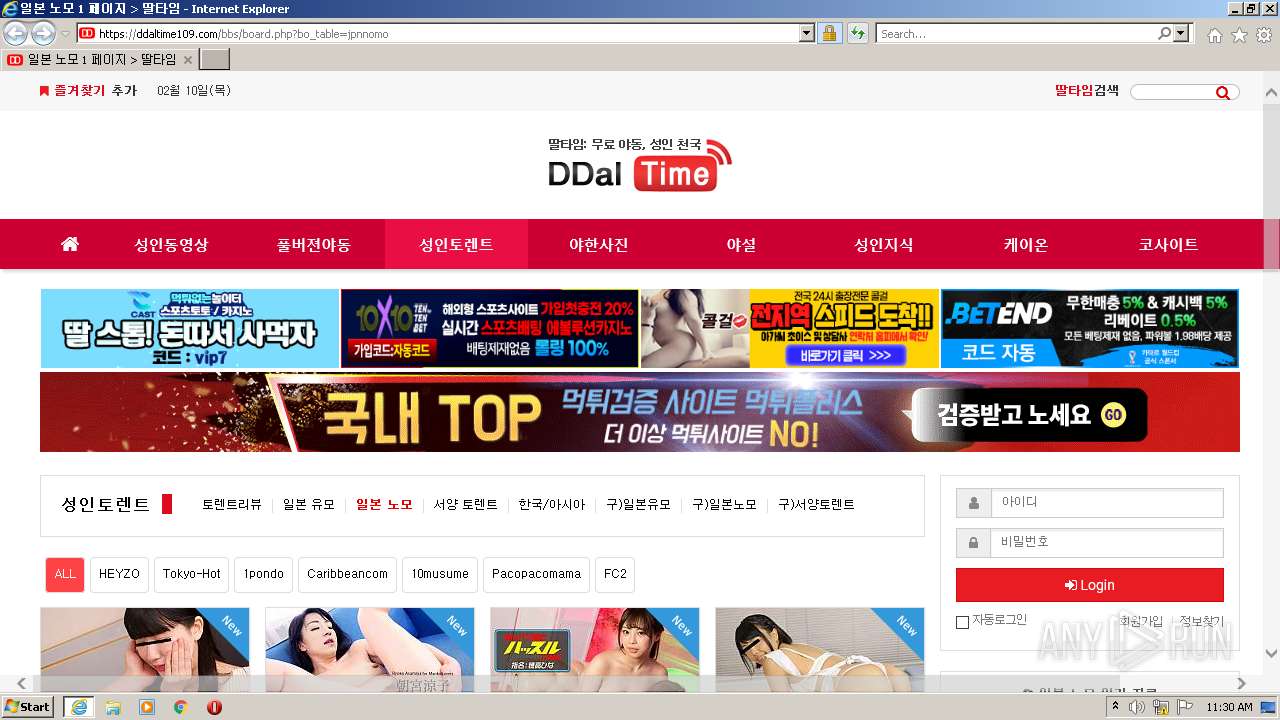Viewport: 1280px width, 720px height.
Task: Open the Favorites star icon
Action: pos(1239,35)
